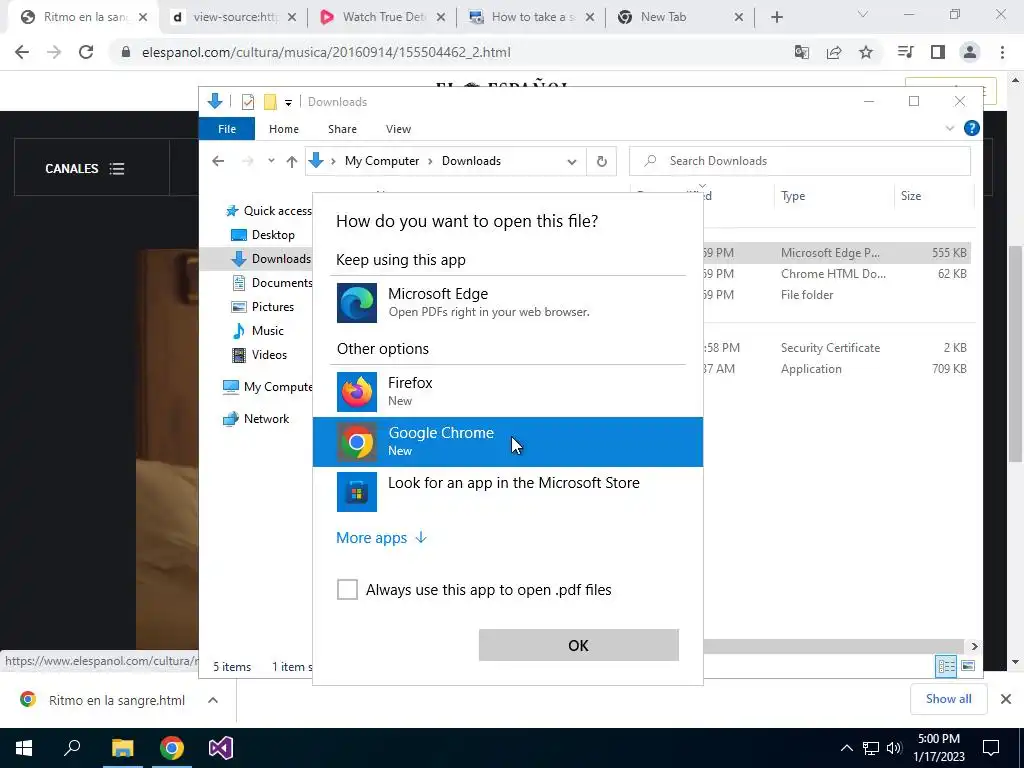Go back in File Explorer
Image resolution: width=1024 pixels, height=768 pixels.
tap(218, 161)
